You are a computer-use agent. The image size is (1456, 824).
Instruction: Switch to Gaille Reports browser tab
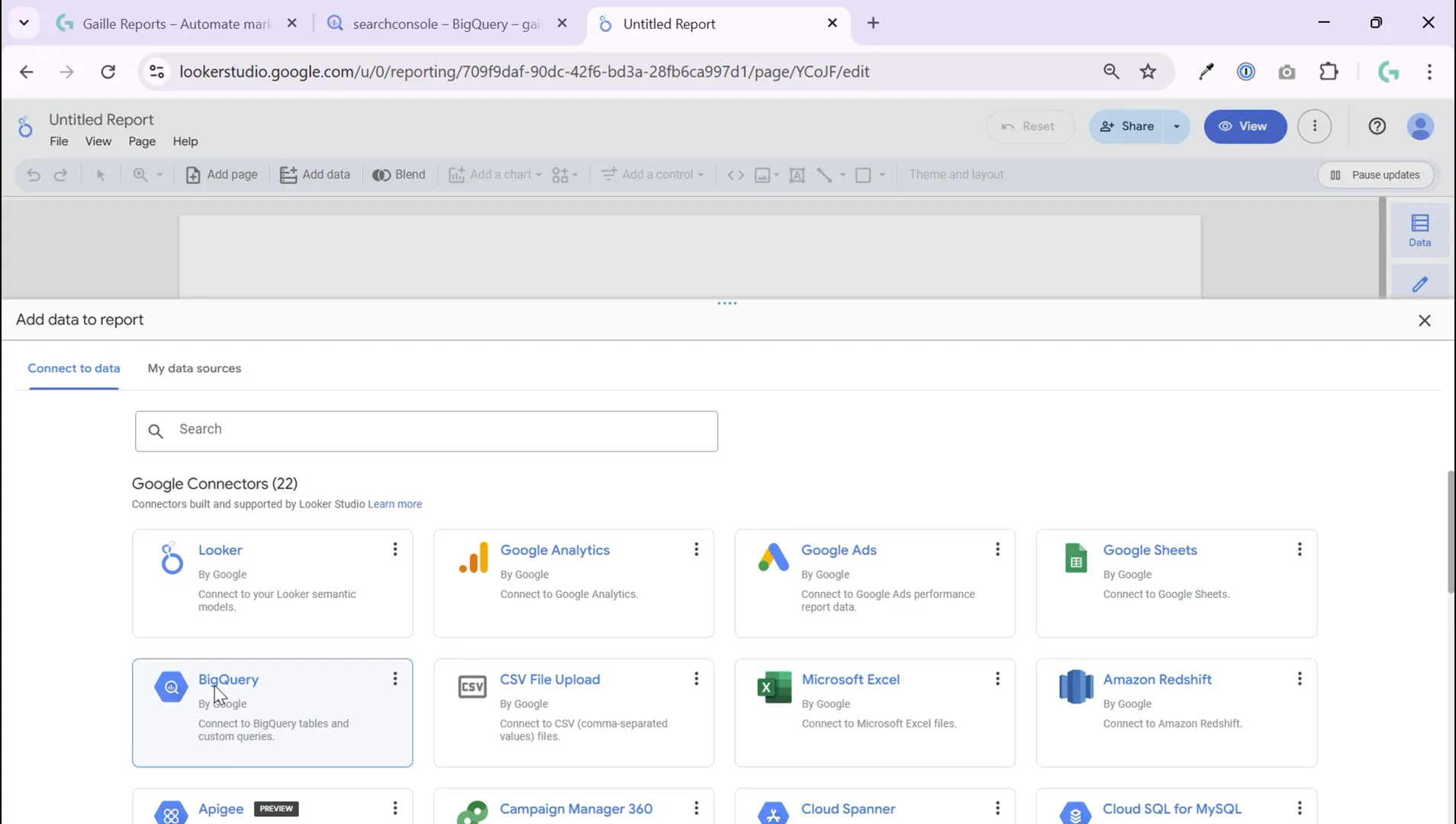(x=177, y=24)
